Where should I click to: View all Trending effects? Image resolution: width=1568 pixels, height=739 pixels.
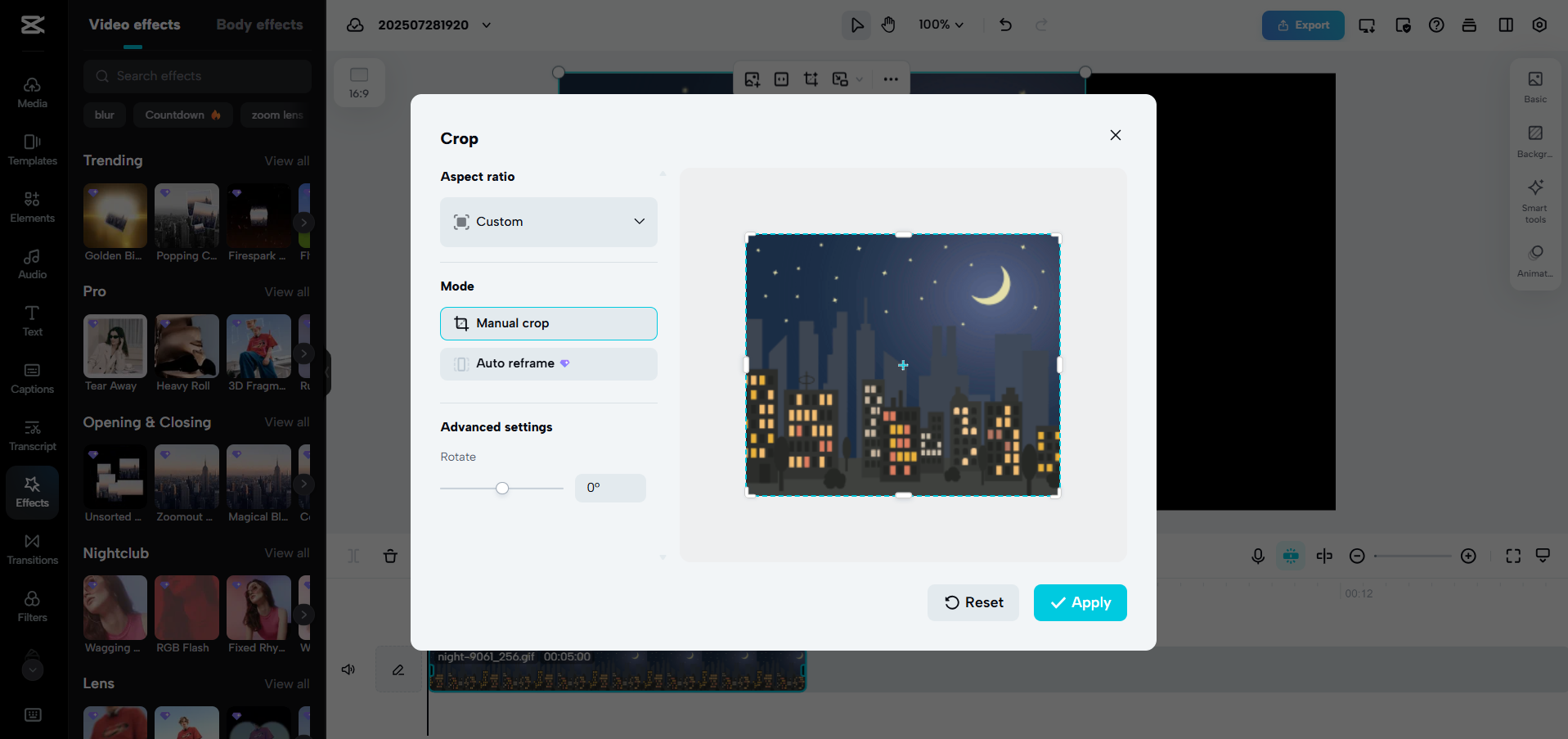click(x=286, y=160)
